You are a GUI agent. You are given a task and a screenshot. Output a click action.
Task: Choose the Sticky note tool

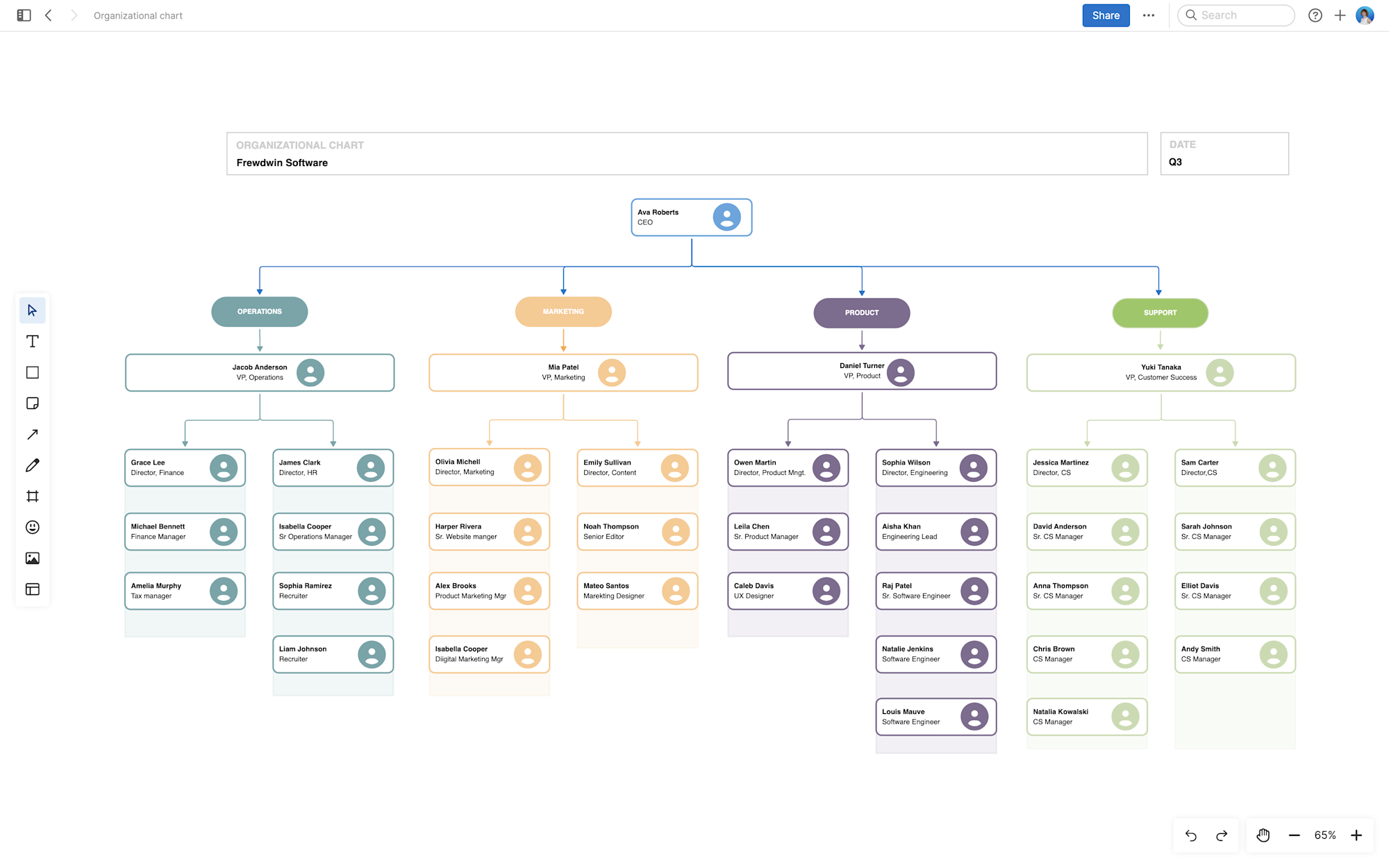[x=32, y=403]
